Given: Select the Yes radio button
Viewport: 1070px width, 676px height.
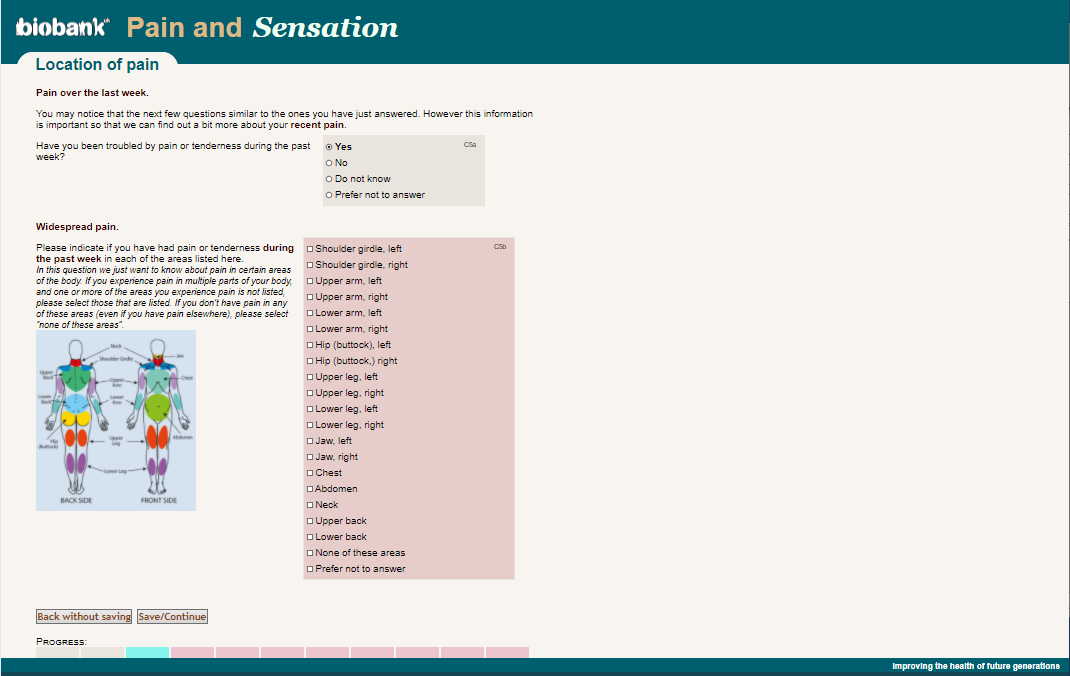Looking at the screenshot, I should [329, 147].
